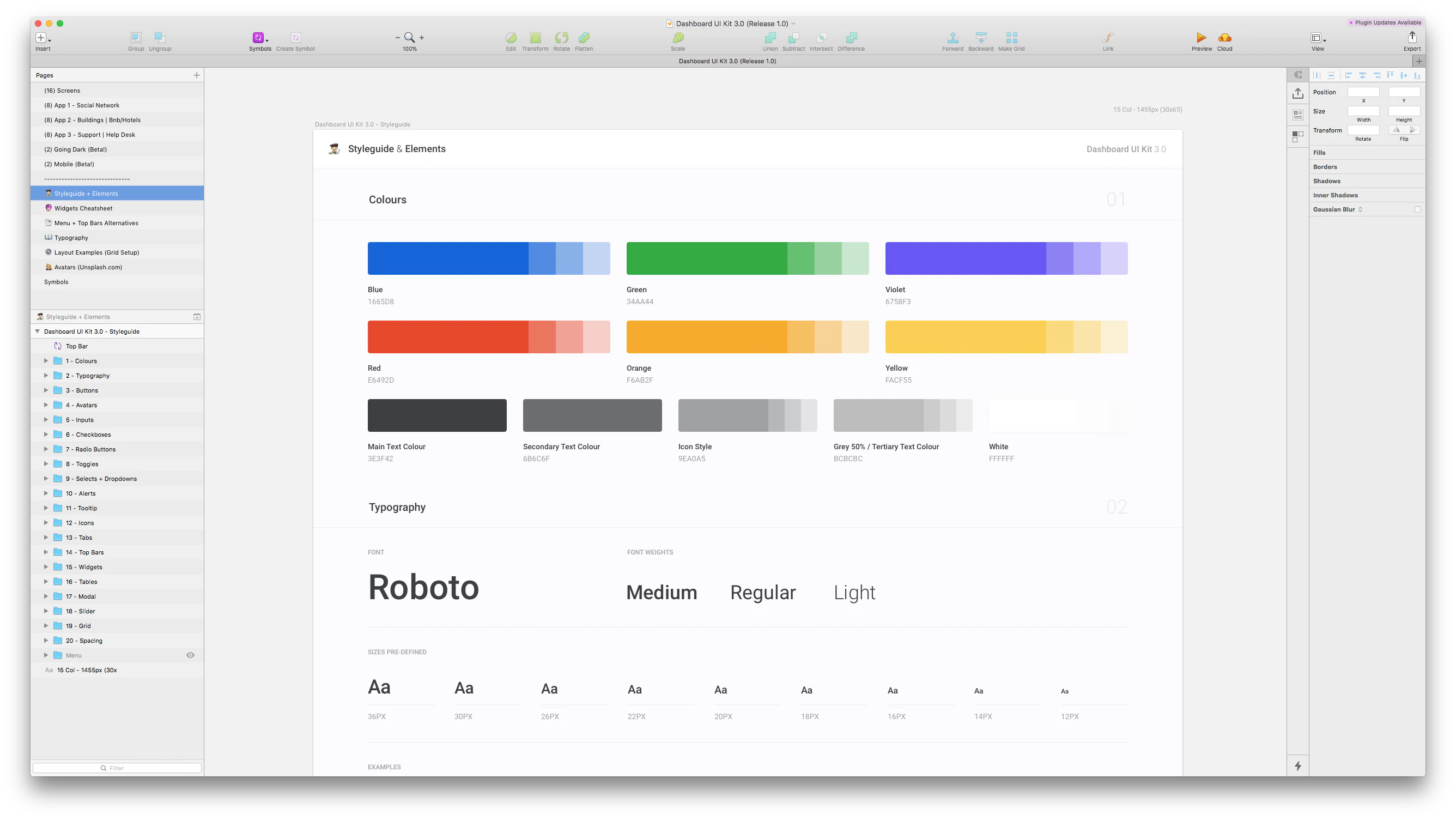
Task: Start the Preview play button
Action: click(1202, 38)
